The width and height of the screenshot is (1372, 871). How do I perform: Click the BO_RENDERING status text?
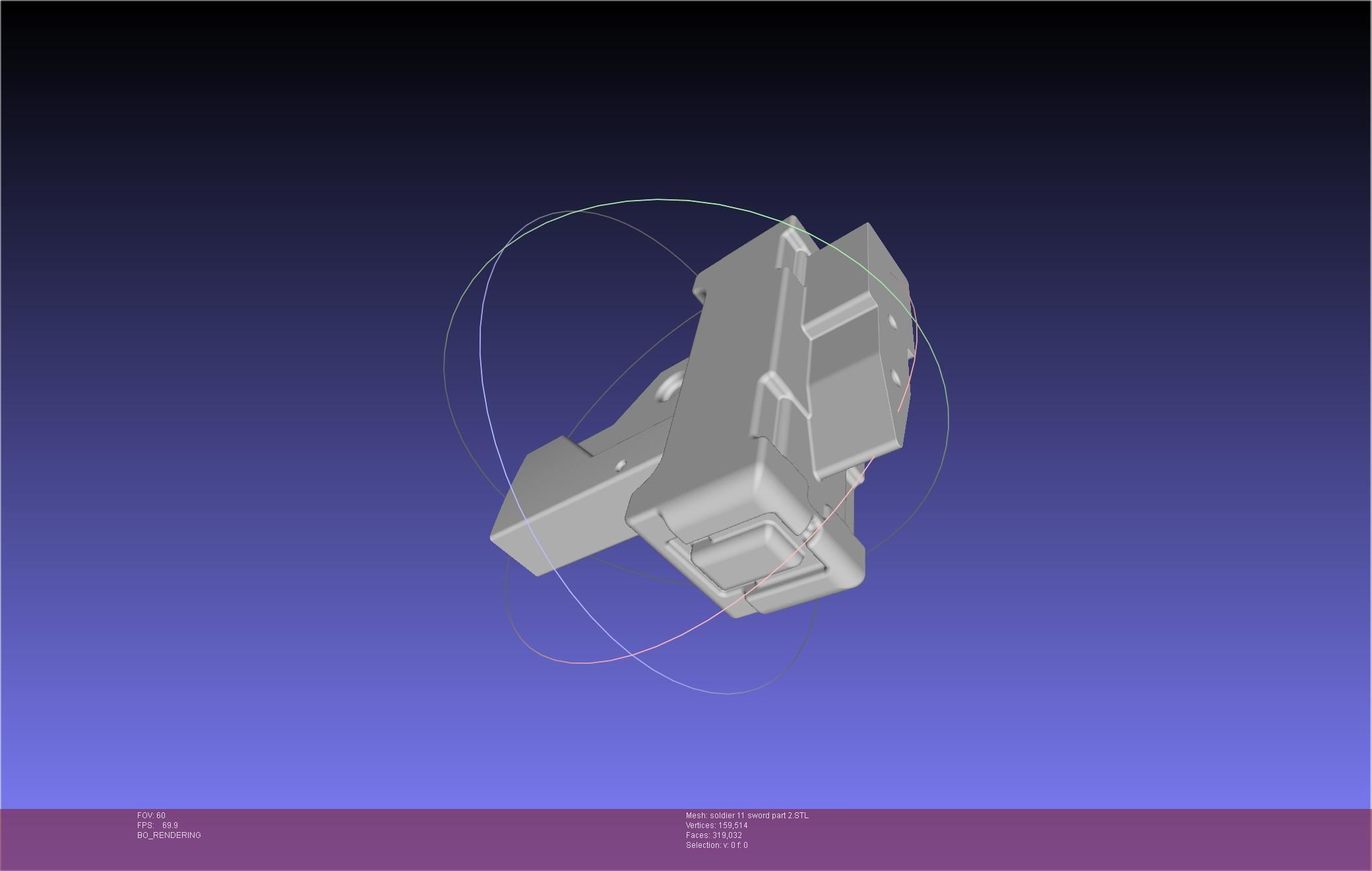[169, 835]
